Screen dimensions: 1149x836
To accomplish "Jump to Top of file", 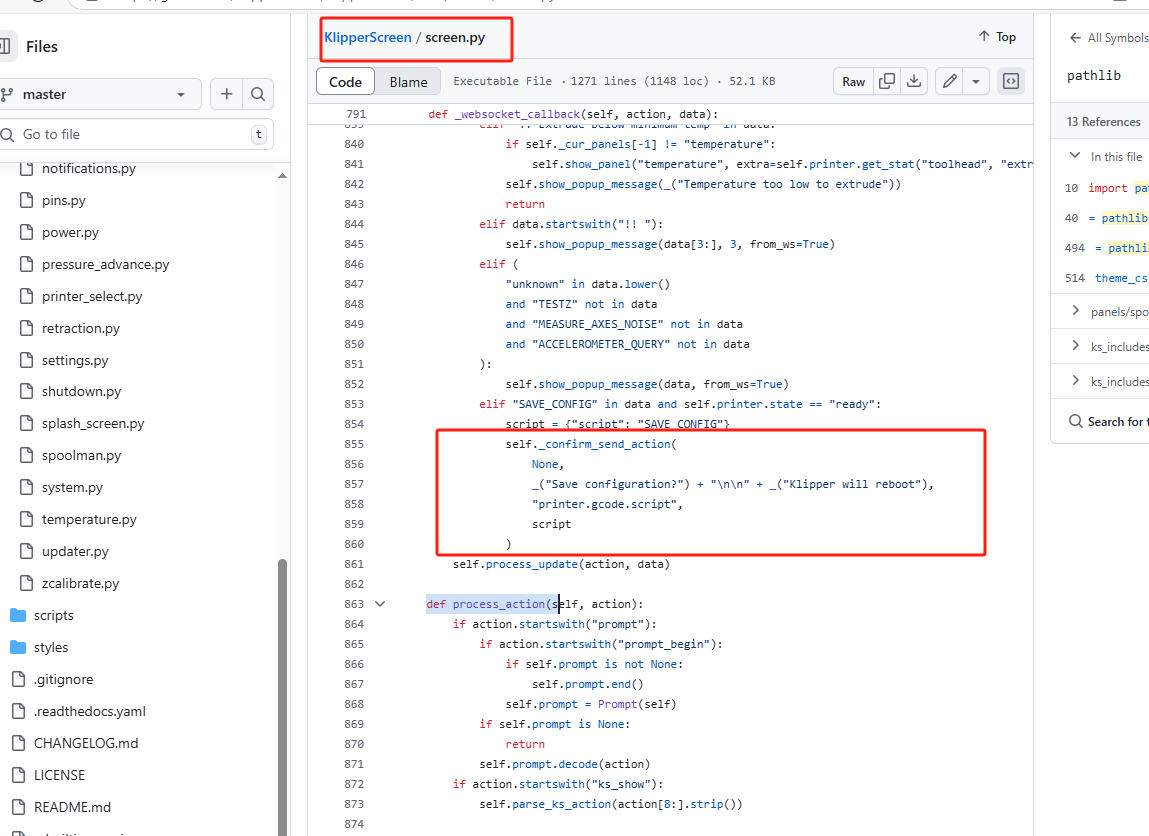I will (x=997, y=37).
